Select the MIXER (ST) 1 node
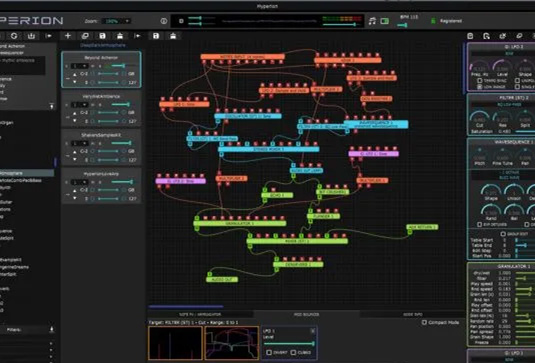Viewport: 535px width, 363px height. [x=297, y=241]
